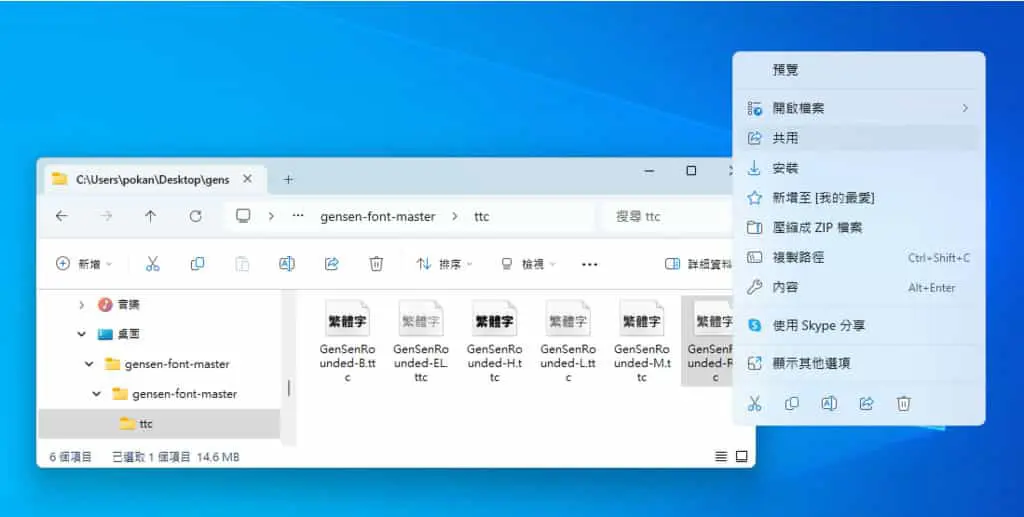Screen dimensions: 1024x517
Task: Click the Refresh button in navigation bar
Action: pos(195,216)
